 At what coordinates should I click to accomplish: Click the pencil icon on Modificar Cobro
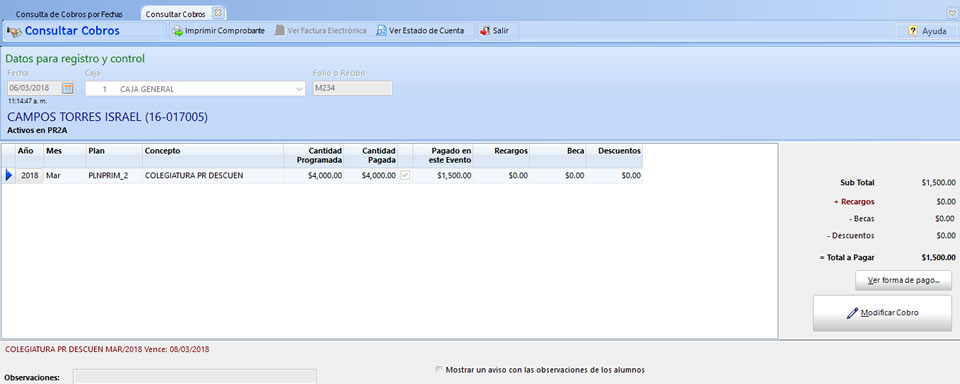[852, 313]
